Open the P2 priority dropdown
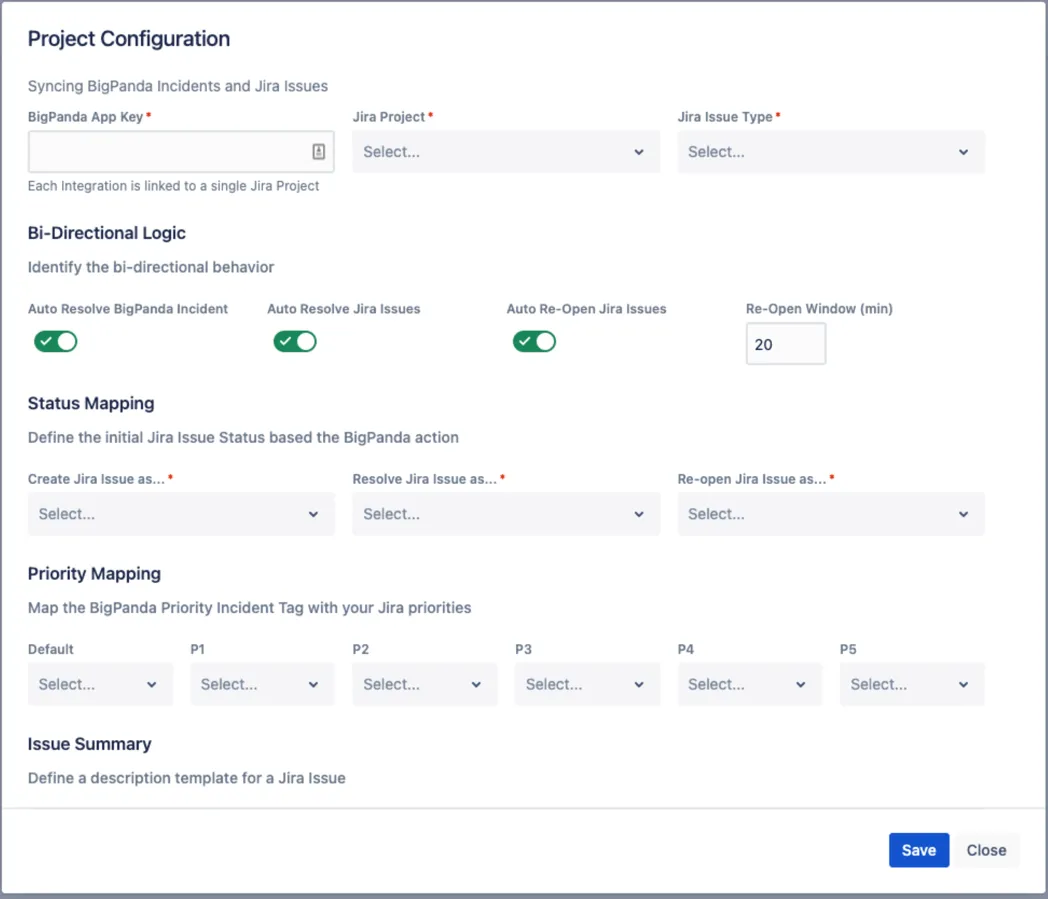The height and width of the screenshot is (899, 1048). coord(424,684)
